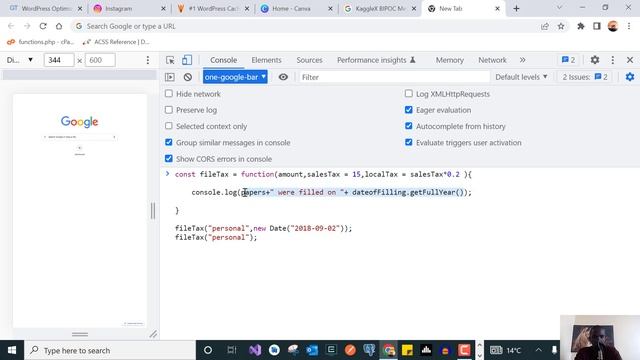Click the console Filter input field
Screen dimensions: 640x360
tap(394, 77)
